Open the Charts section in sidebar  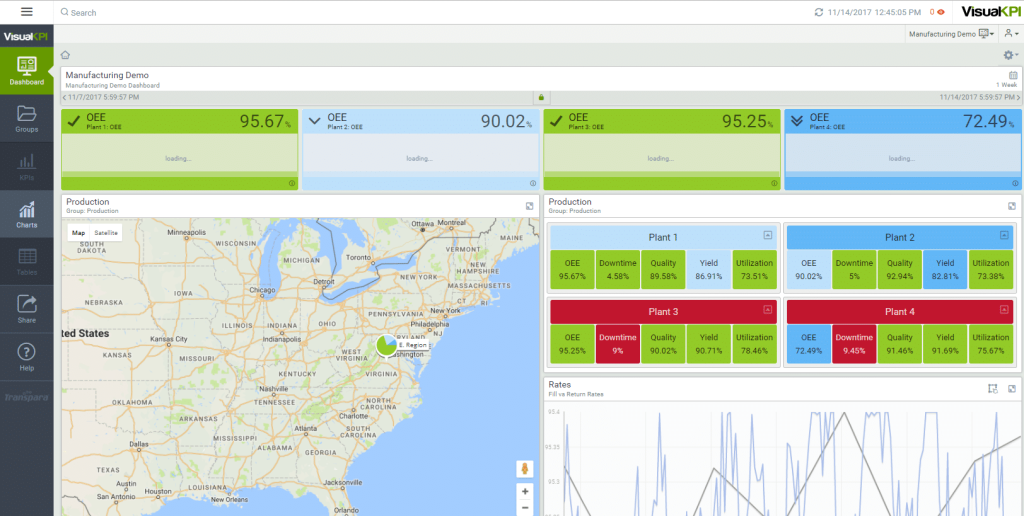pos(26,214)
